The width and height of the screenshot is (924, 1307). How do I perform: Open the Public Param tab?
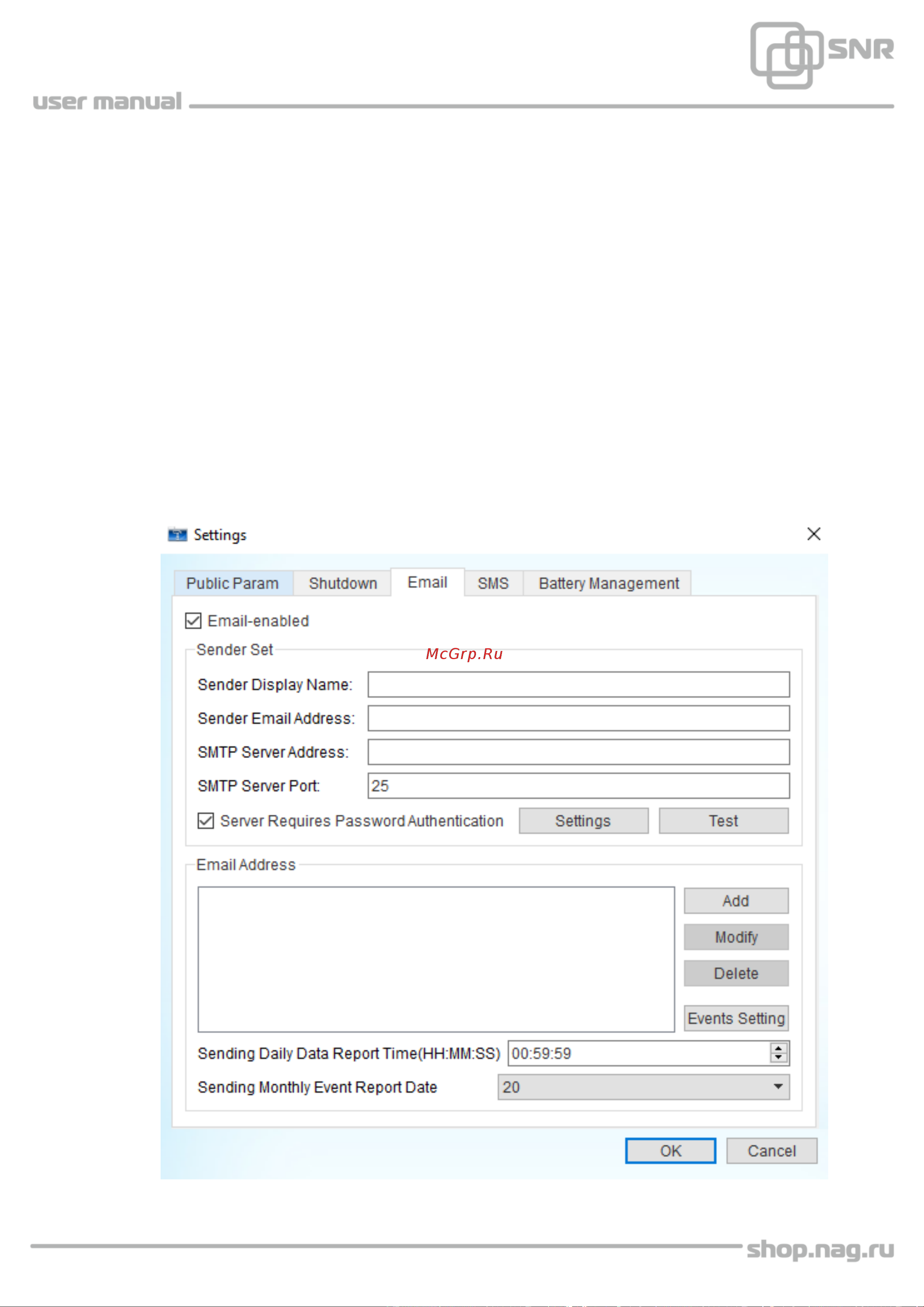pyautogui.click(x=234, y=583)
